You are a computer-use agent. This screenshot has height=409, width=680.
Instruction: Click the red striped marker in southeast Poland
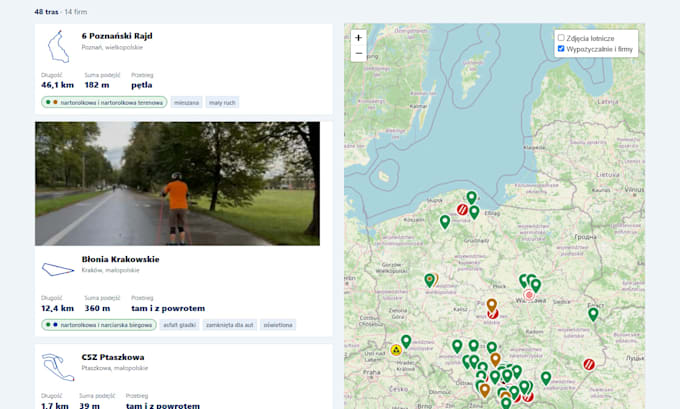pyautogui.click(x=588, y=364)
